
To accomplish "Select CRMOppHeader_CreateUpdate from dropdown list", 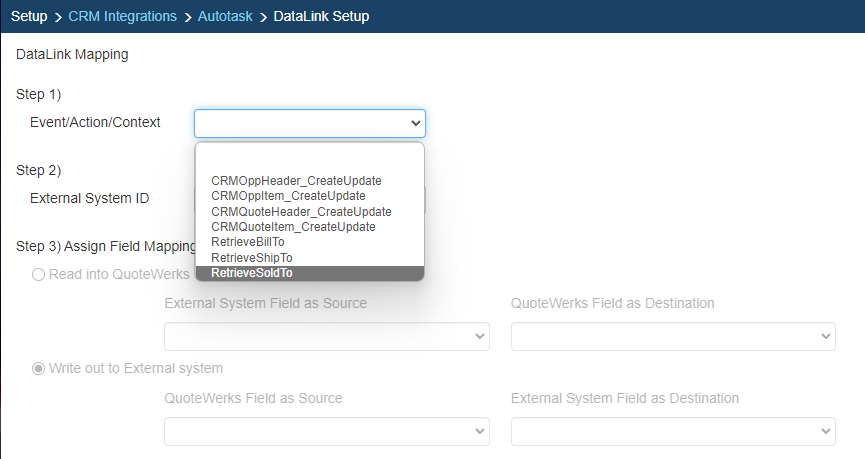I will coord(296,181).
